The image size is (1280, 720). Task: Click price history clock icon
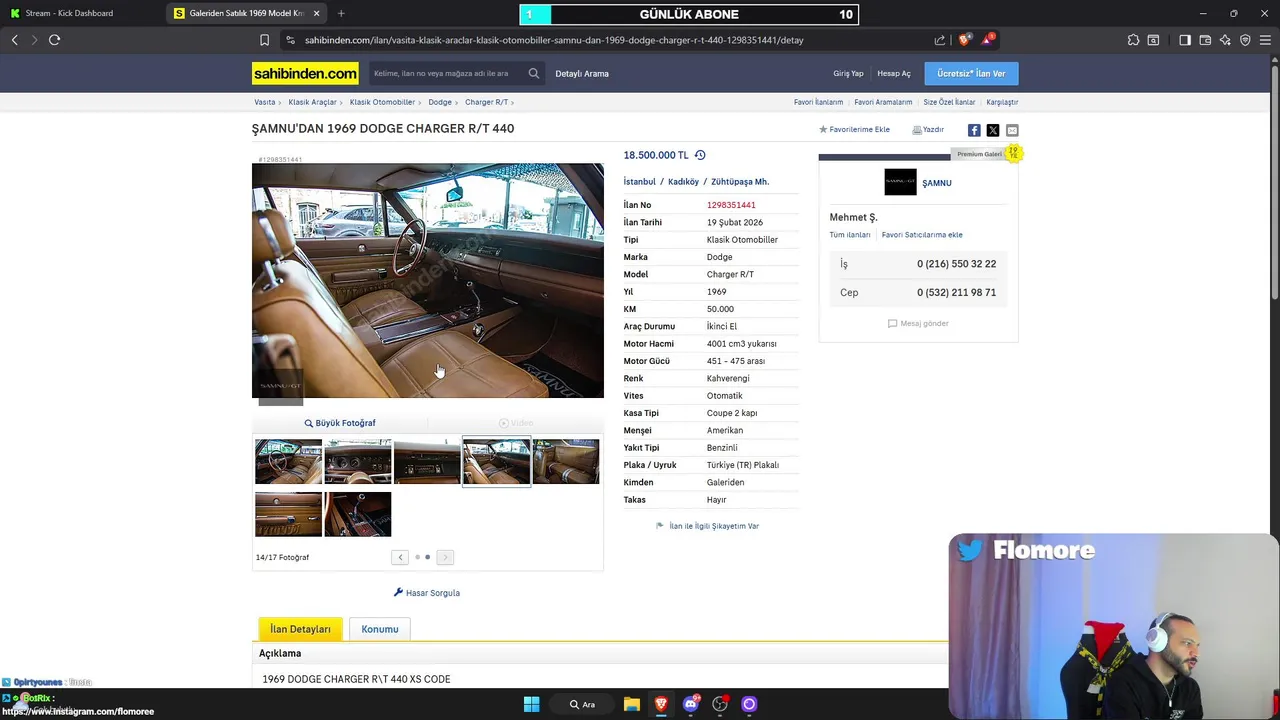pyautogui.click(x=700, y=155)
